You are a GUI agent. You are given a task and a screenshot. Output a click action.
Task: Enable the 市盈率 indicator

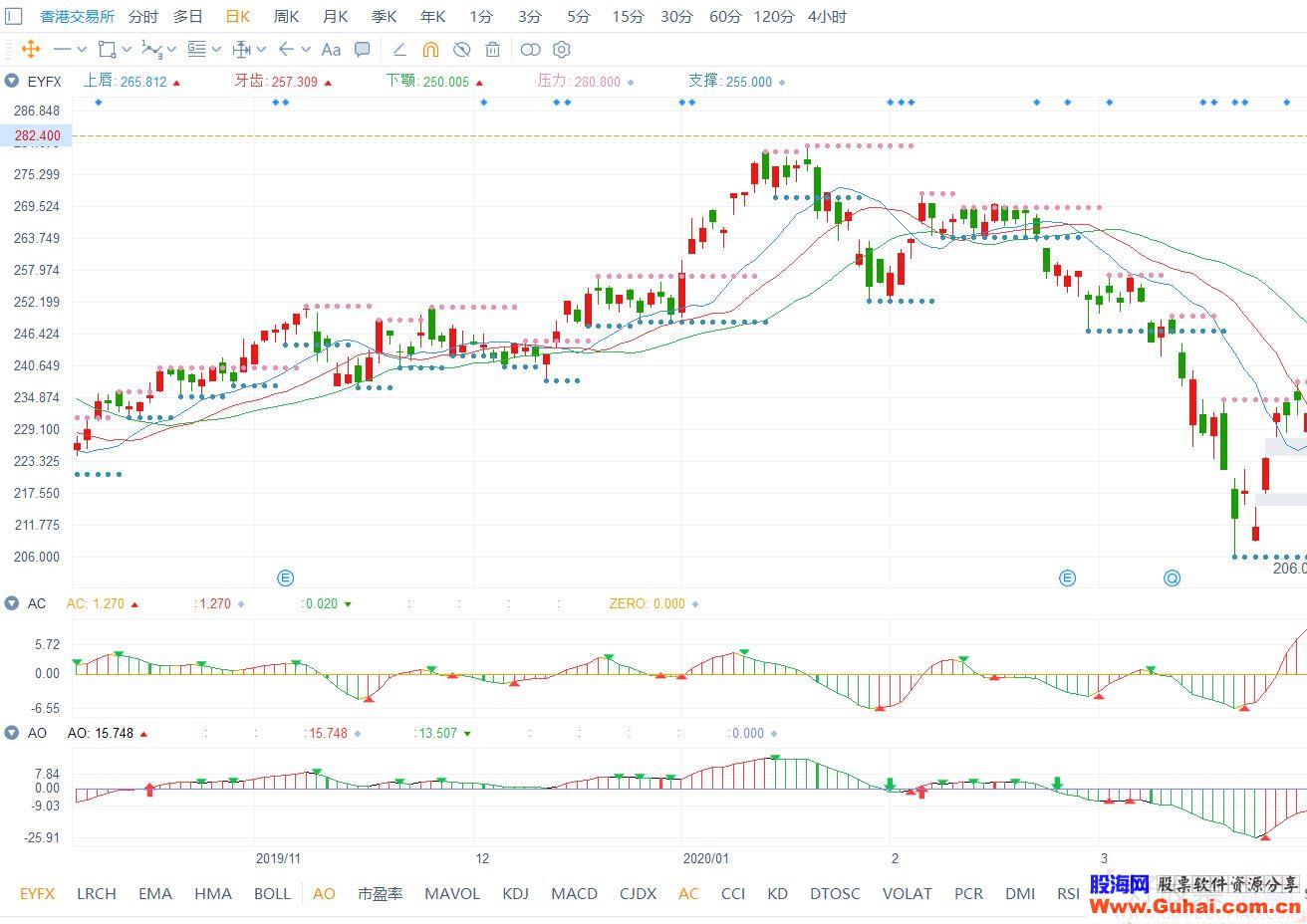coord(380,893)
